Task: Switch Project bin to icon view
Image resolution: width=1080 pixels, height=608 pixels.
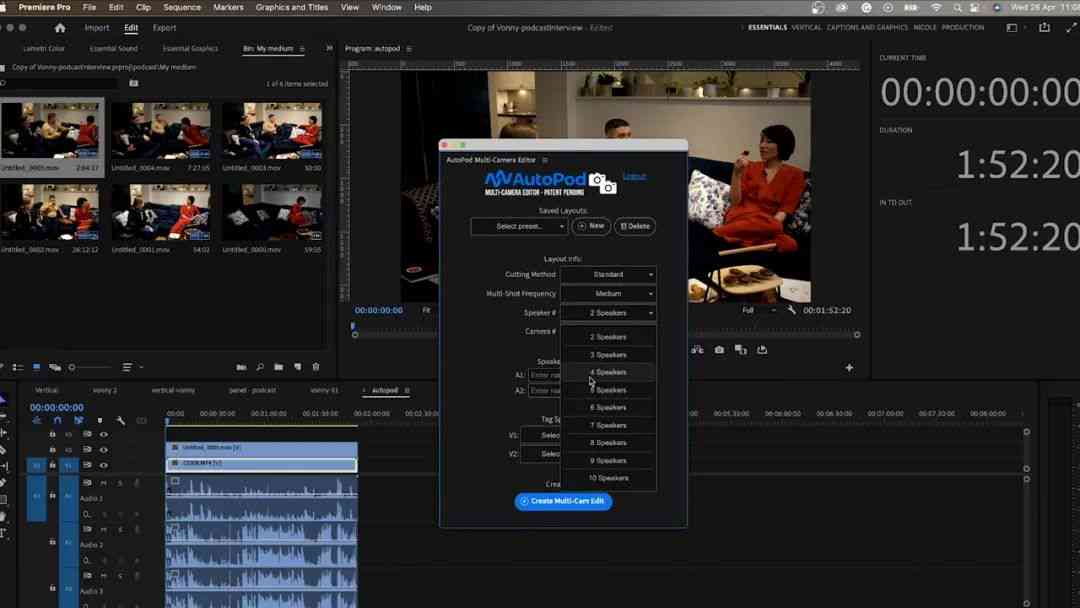Action: tap(37, 367)
